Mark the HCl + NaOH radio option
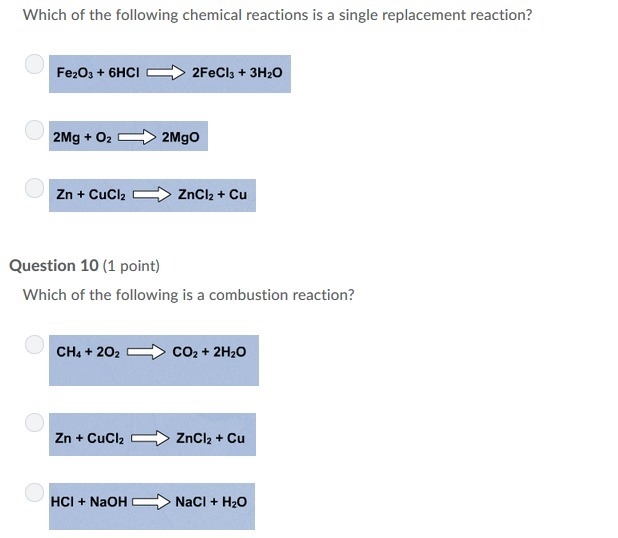The image size is (618, 538). (34, 492)
